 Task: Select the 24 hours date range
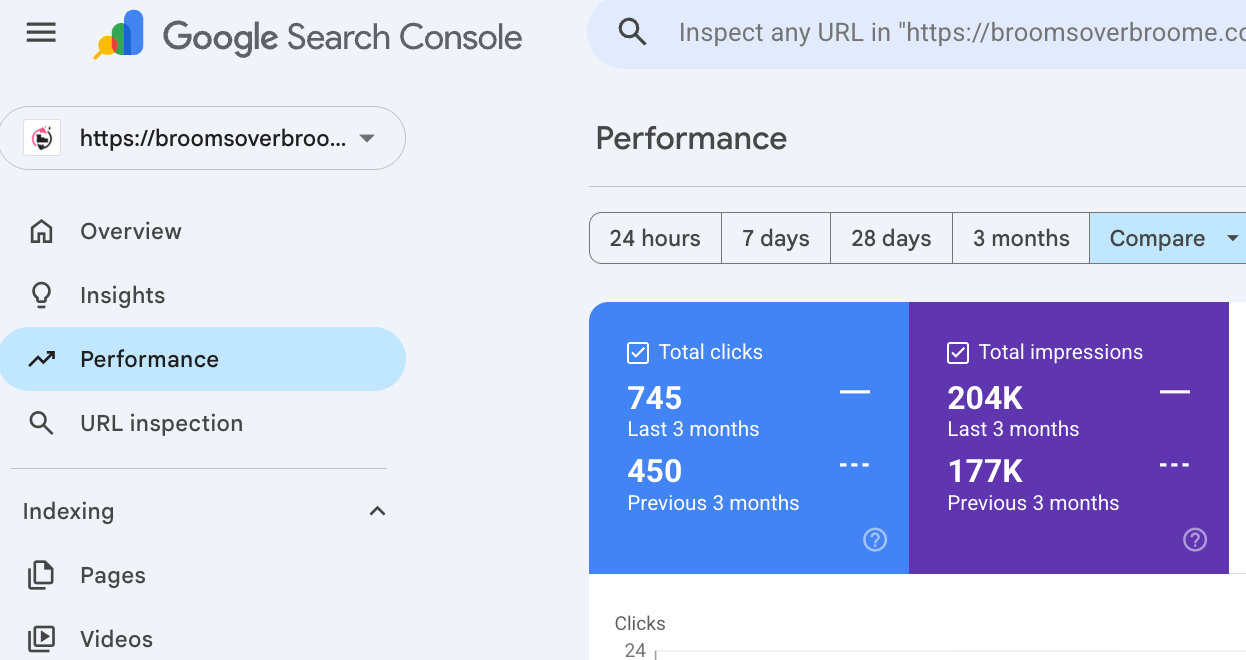(655, 238)
